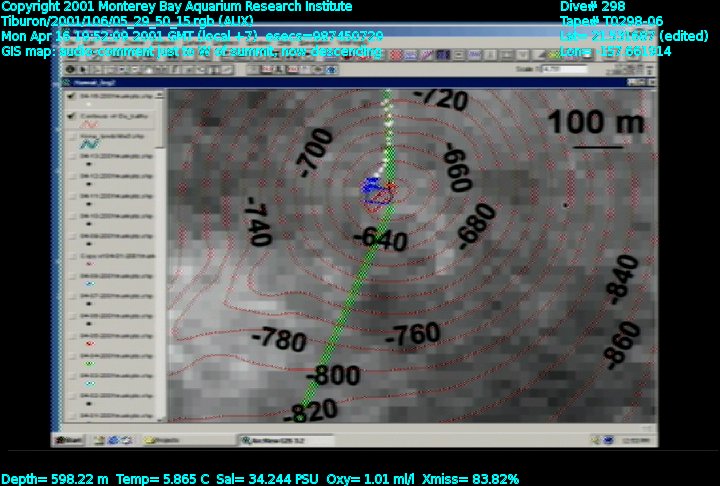Click the red contour line legend swatch

pyautogui.click(x=90, y=126)
